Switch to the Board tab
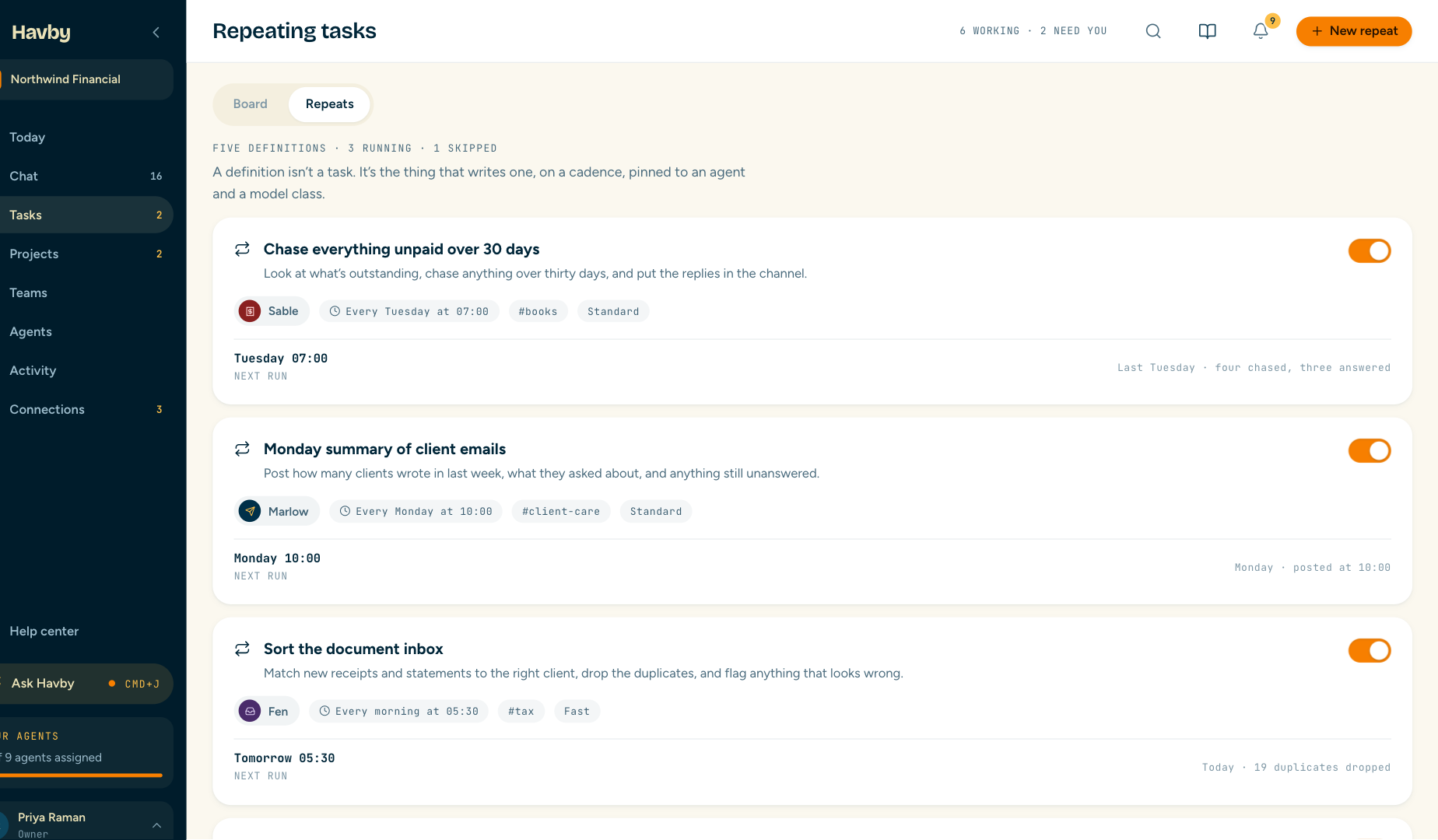Viewport: 1438px width, 840px height. [250, 104]
